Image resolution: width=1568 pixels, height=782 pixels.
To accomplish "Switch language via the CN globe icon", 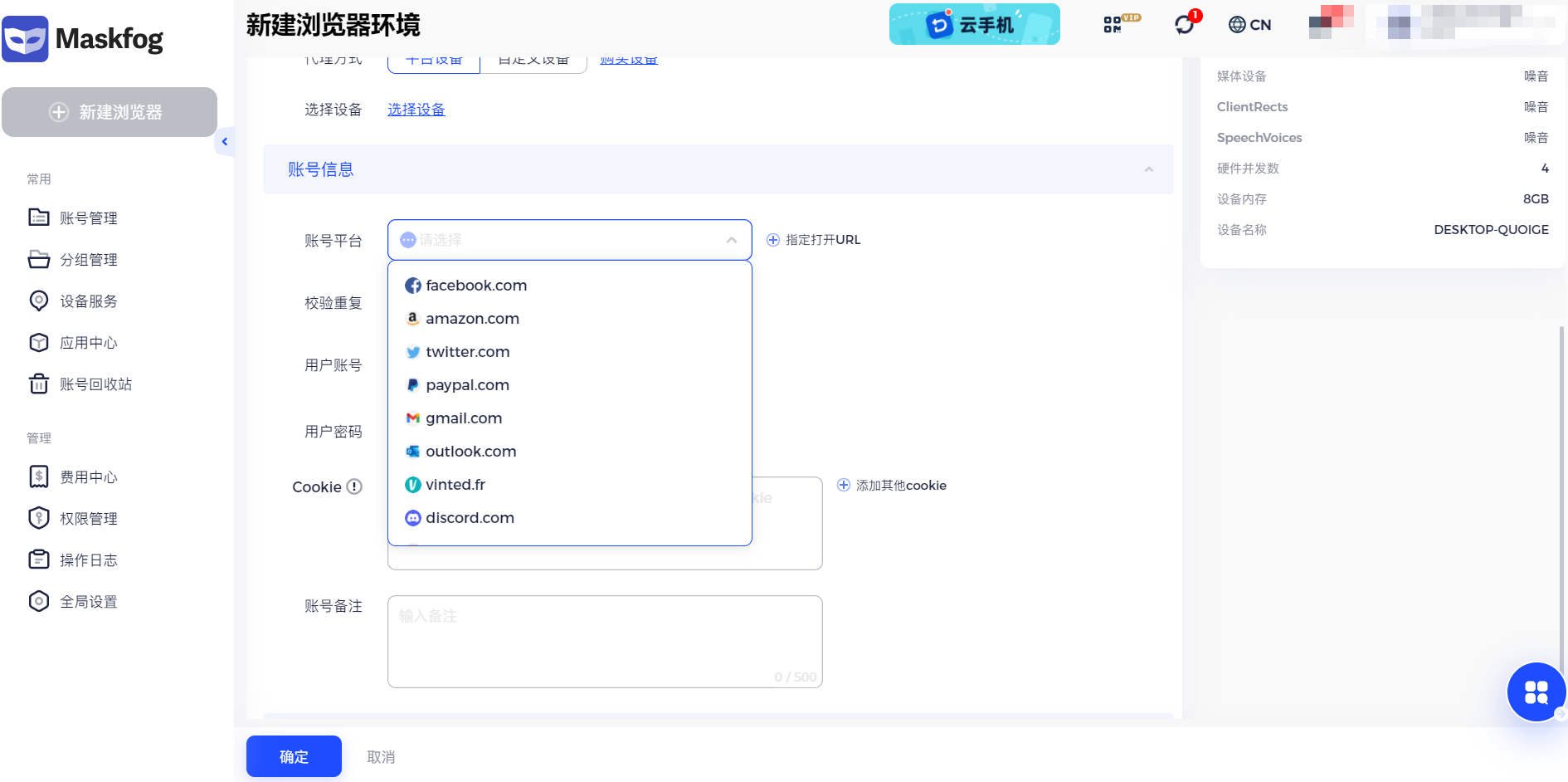I will click(1249, 25).
